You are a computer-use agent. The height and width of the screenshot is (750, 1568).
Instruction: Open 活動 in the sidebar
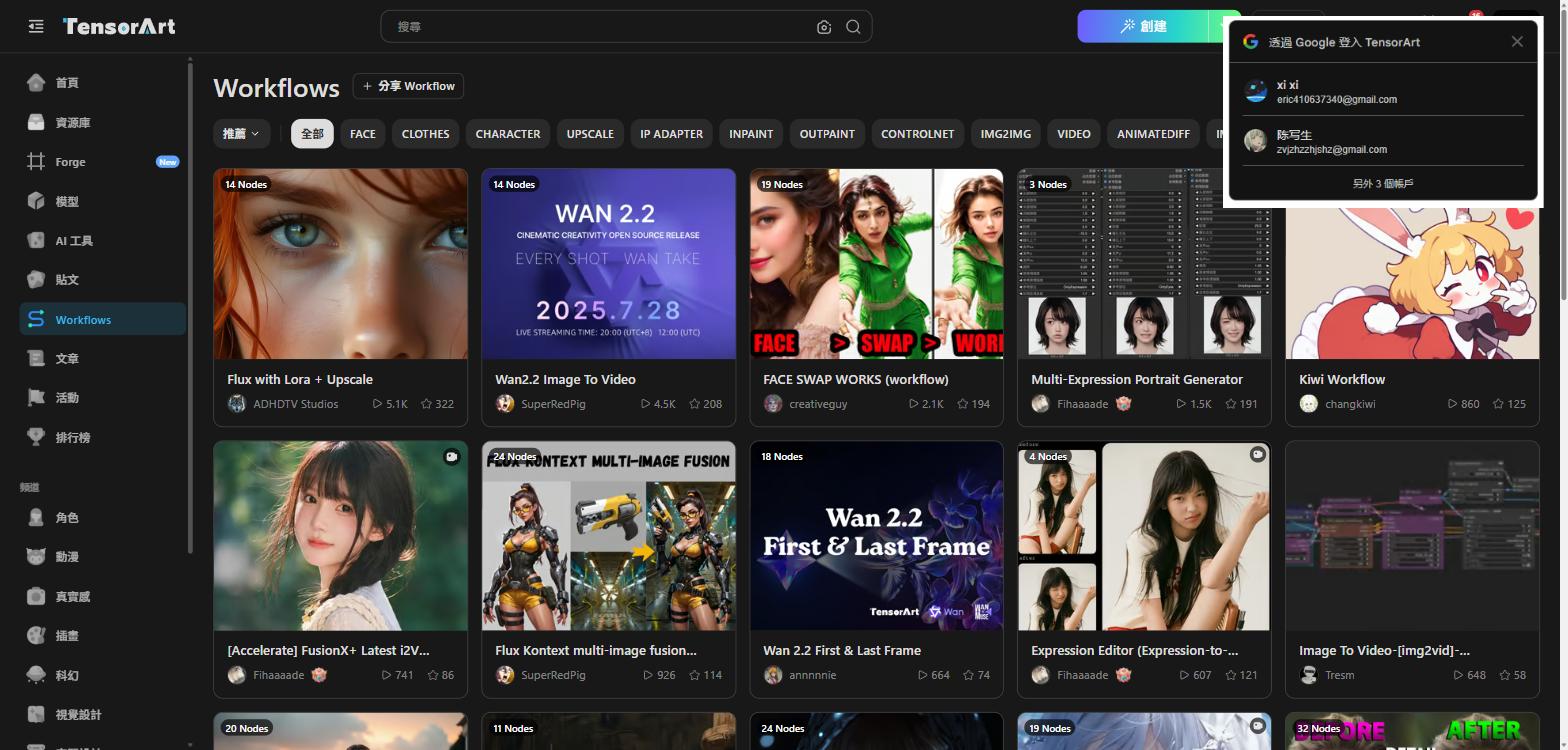[x=102, y=398]
